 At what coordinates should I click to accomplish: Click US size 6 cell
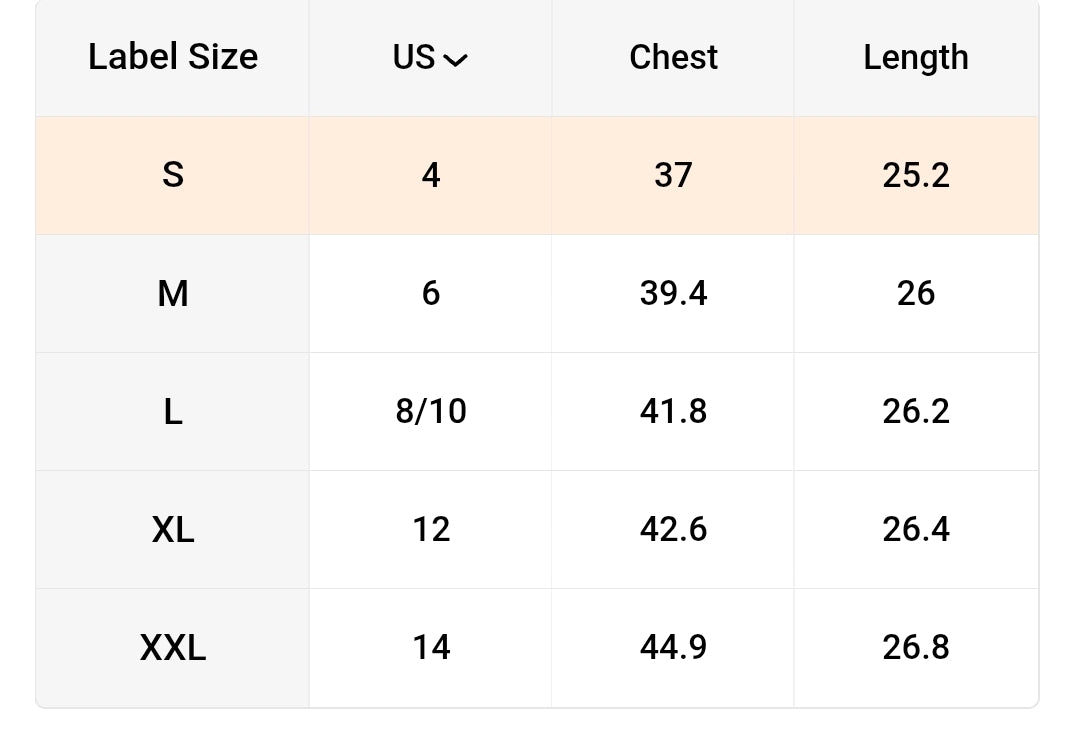[431, 294]
